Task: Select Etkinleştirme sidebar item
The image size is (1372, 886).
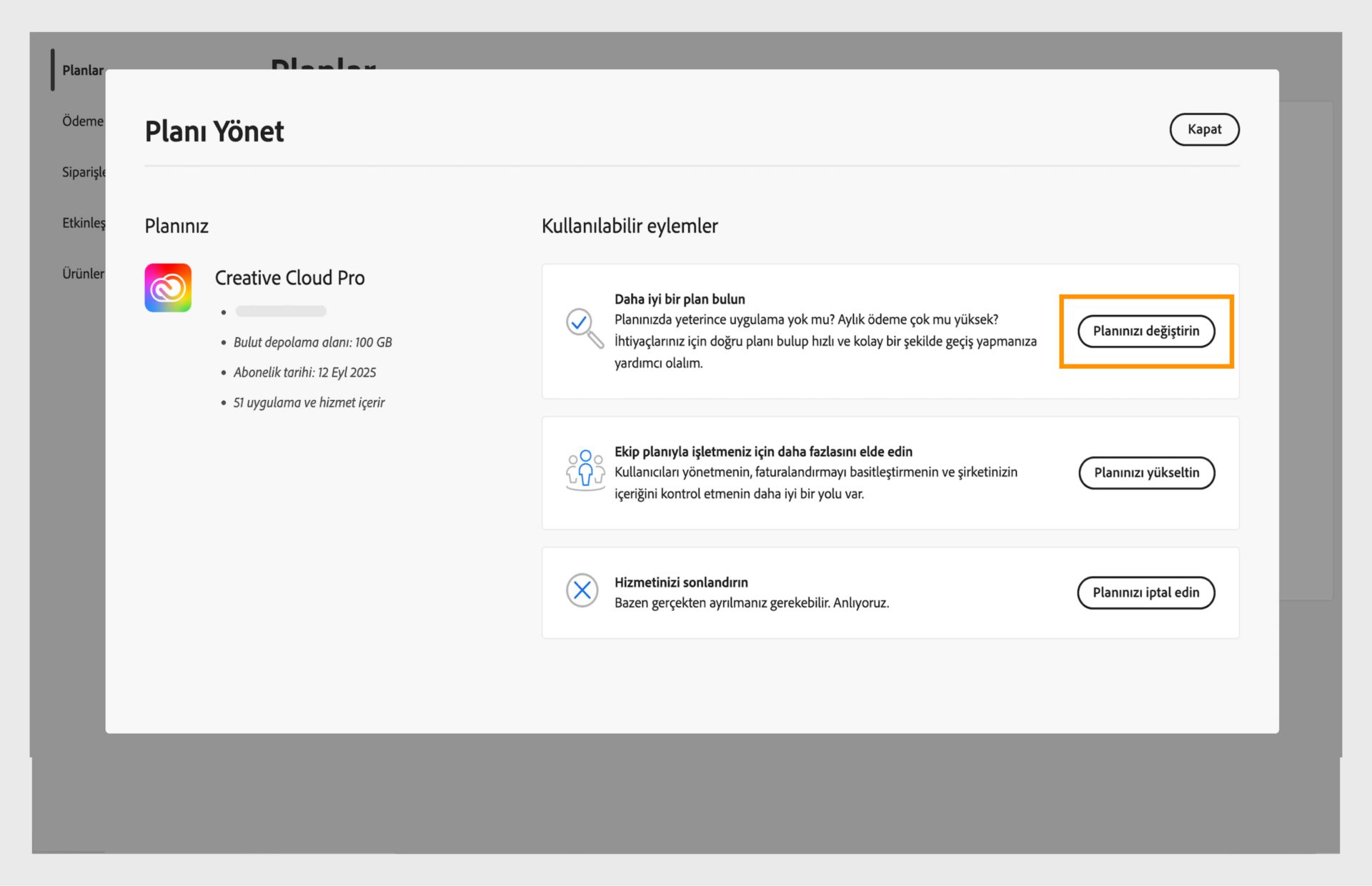Action: [84, 222]
